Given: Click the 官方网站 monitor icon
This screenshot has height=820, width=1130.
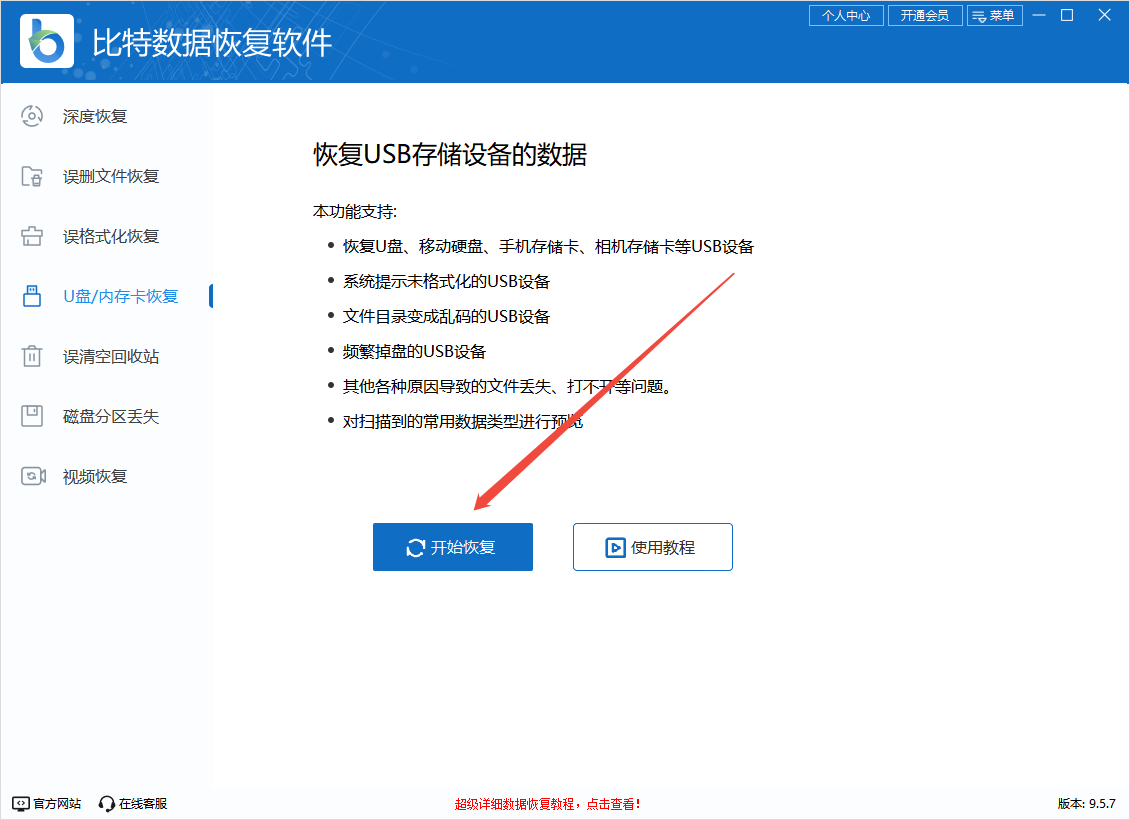Looking at the screenshot, I should click(21, 803).
